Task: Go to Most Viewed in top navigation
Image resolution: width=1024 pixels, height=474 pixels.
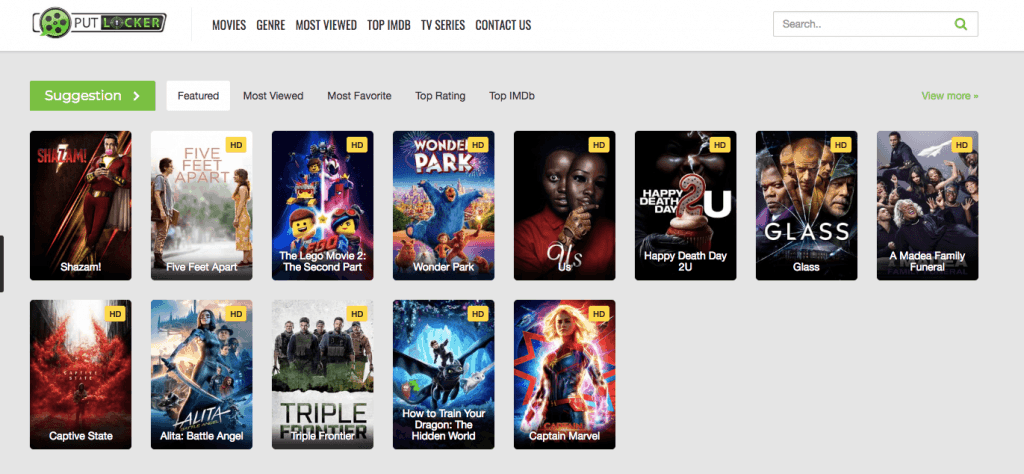Action: pos(326,25)
